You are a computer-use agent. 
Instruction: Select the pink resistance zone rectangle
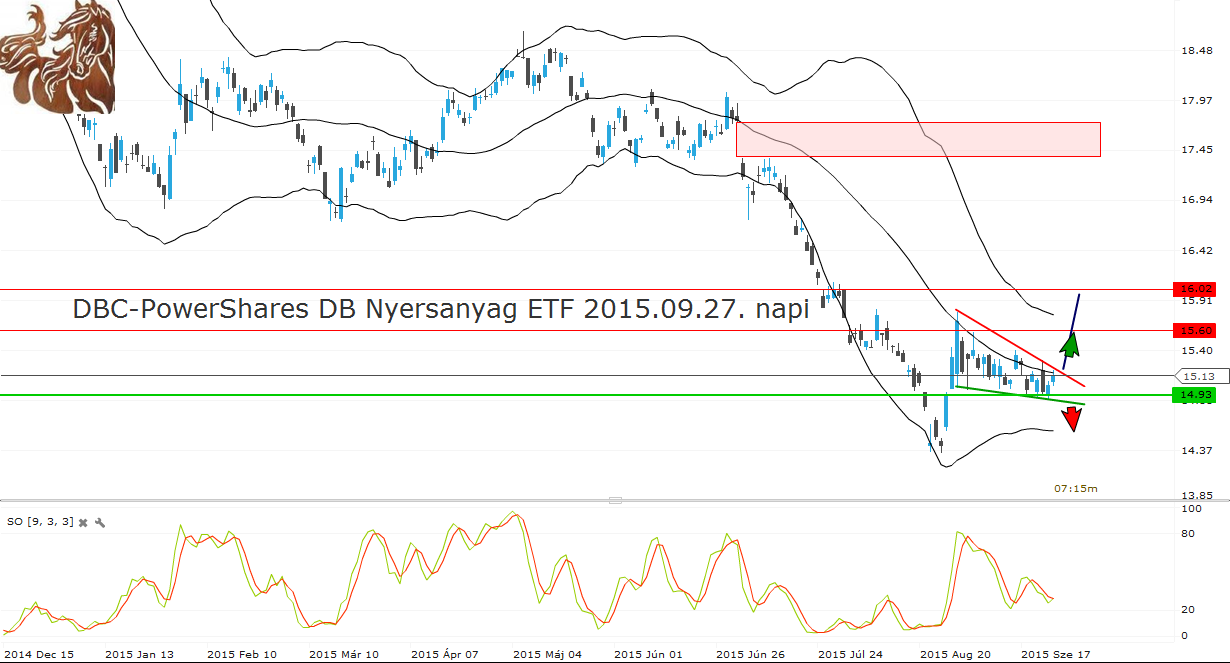918,139
